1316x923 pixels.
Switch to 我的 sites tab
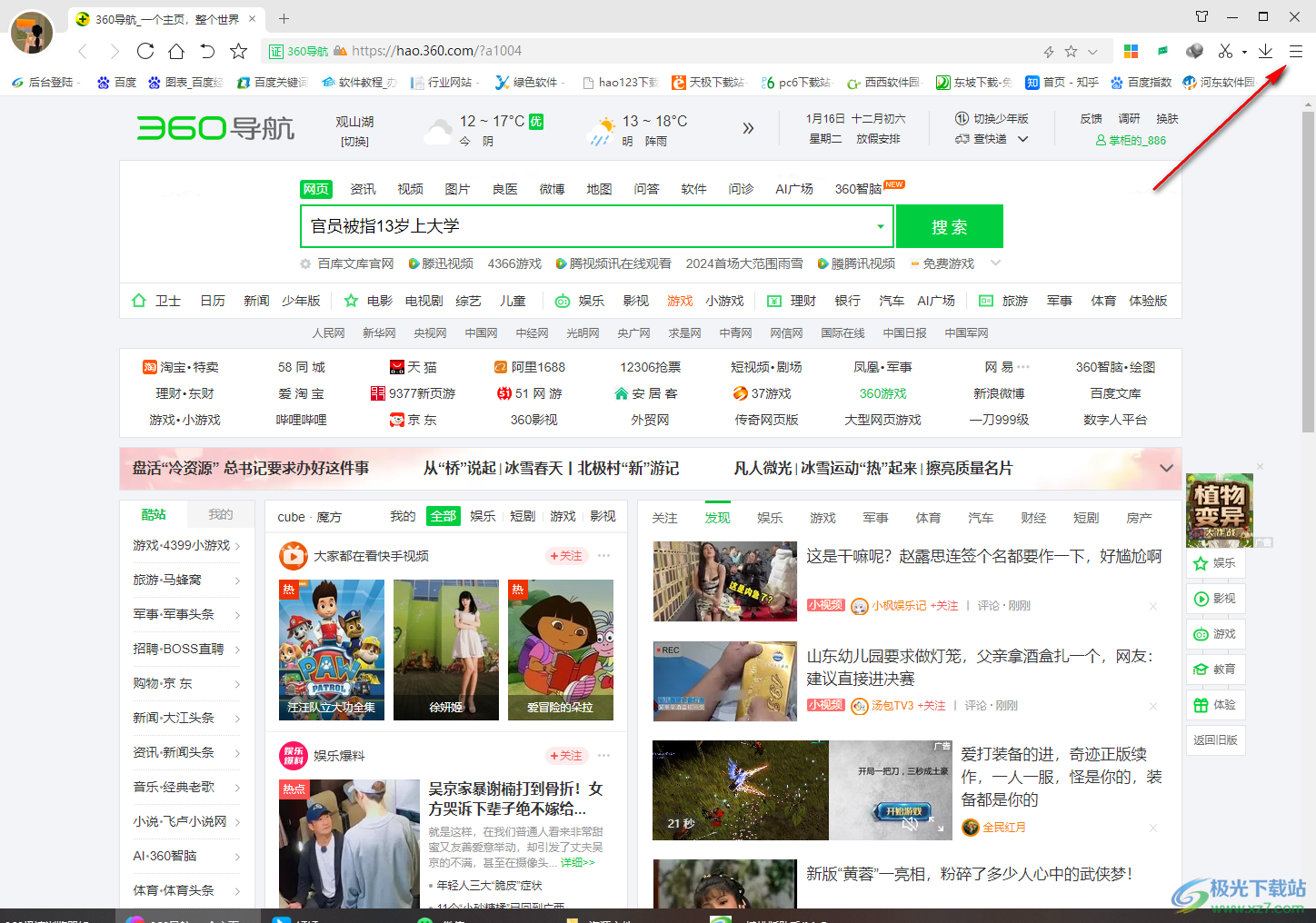220,514
